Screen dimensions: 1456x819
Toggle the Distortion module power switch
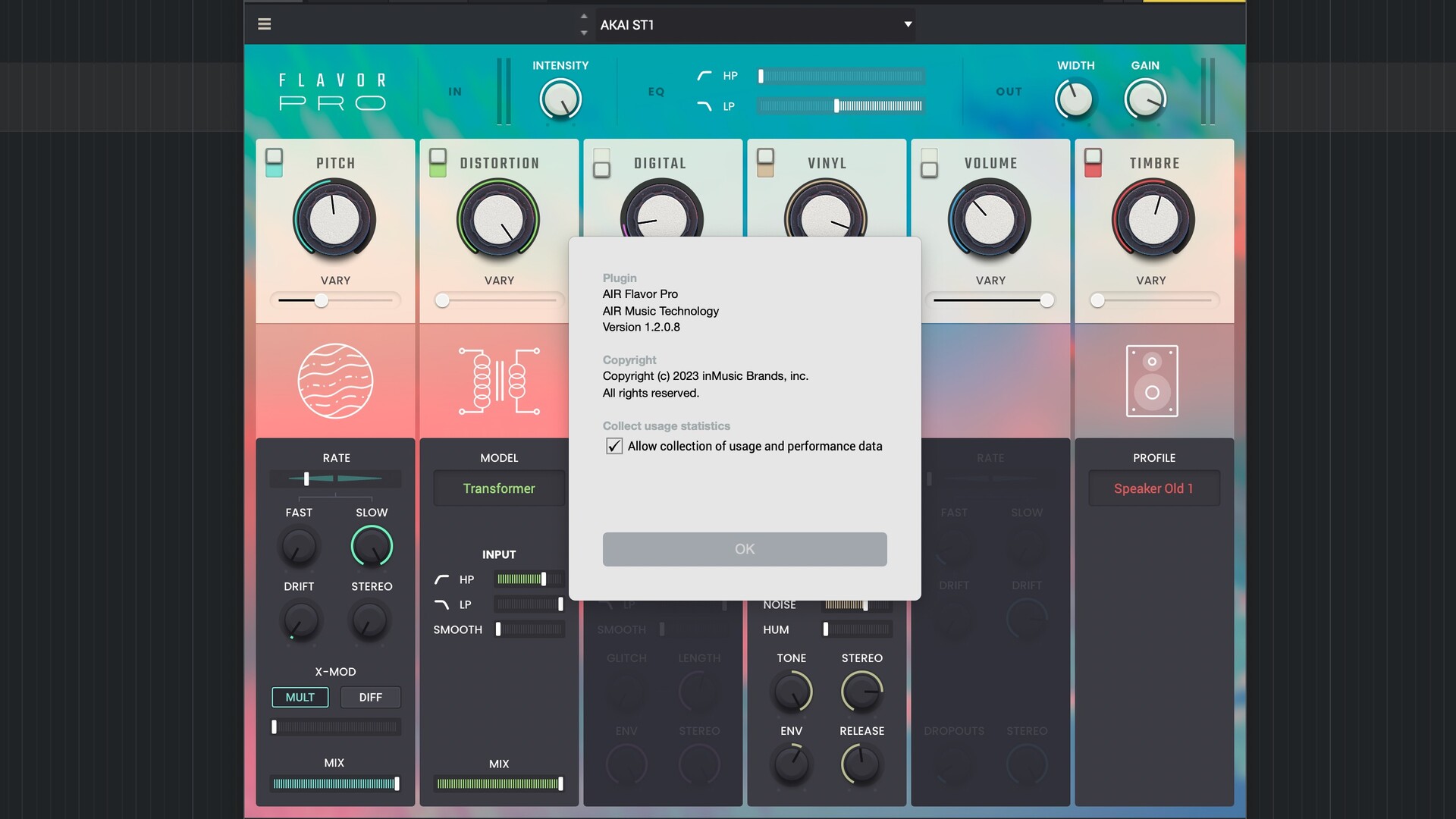[x=438, y=162]
